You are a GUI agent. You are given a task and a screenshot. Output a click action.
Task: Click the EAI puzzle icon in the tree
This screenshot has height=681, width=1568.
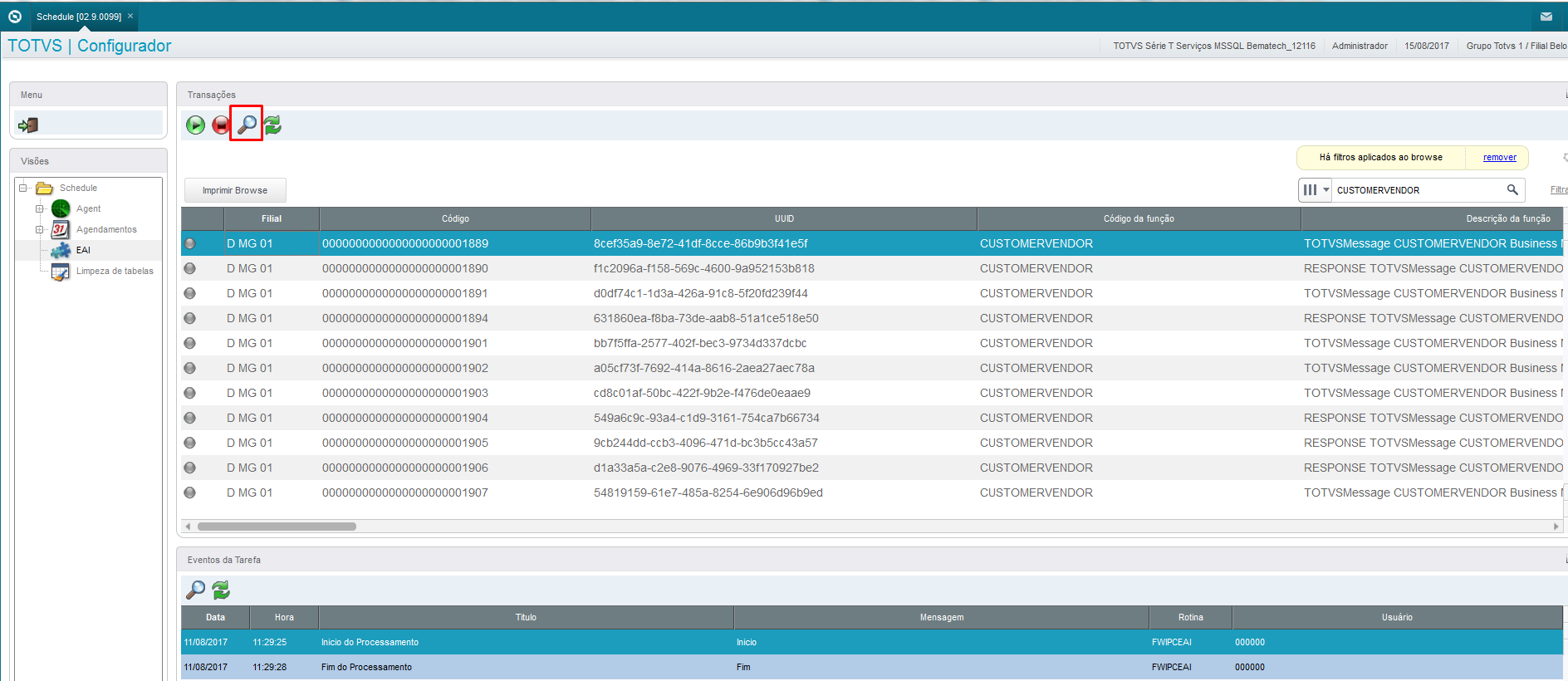(61, 250)
